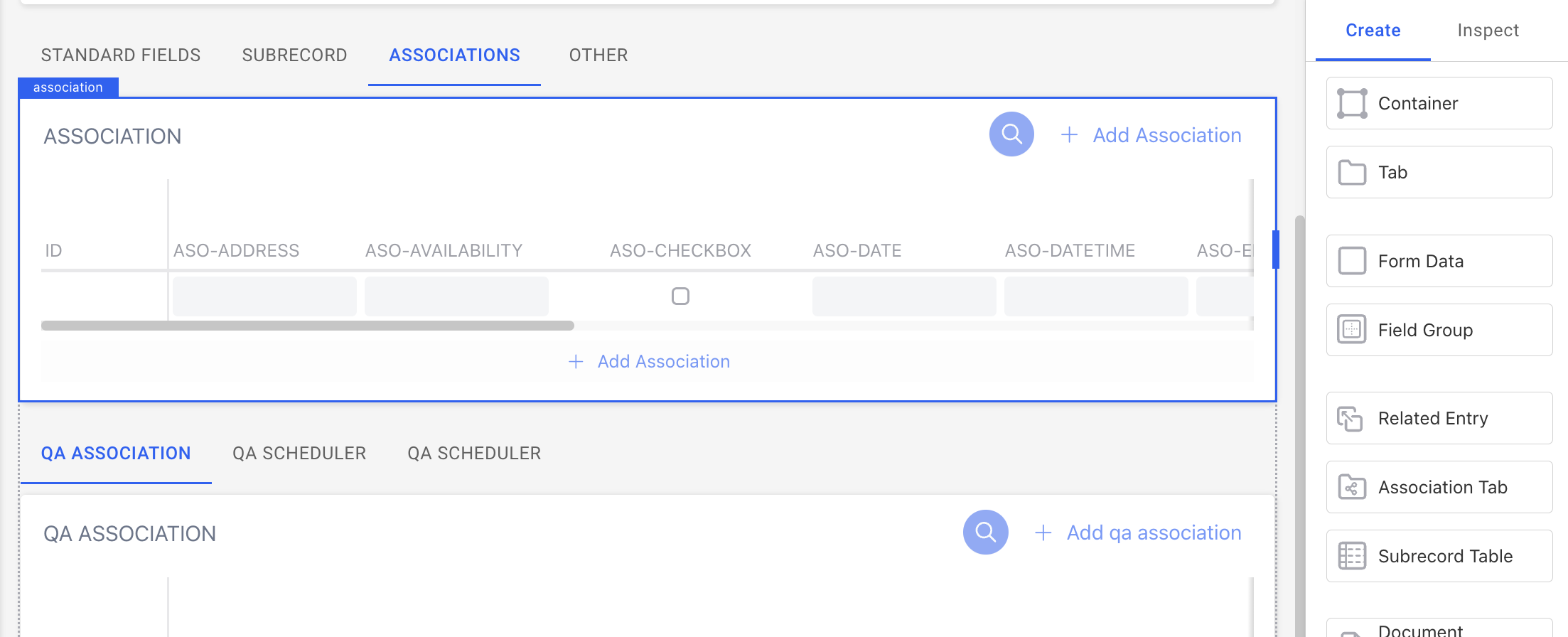Select the Tab folder icon
This screenshot has height=637, width=1568.
[1352, 172]
